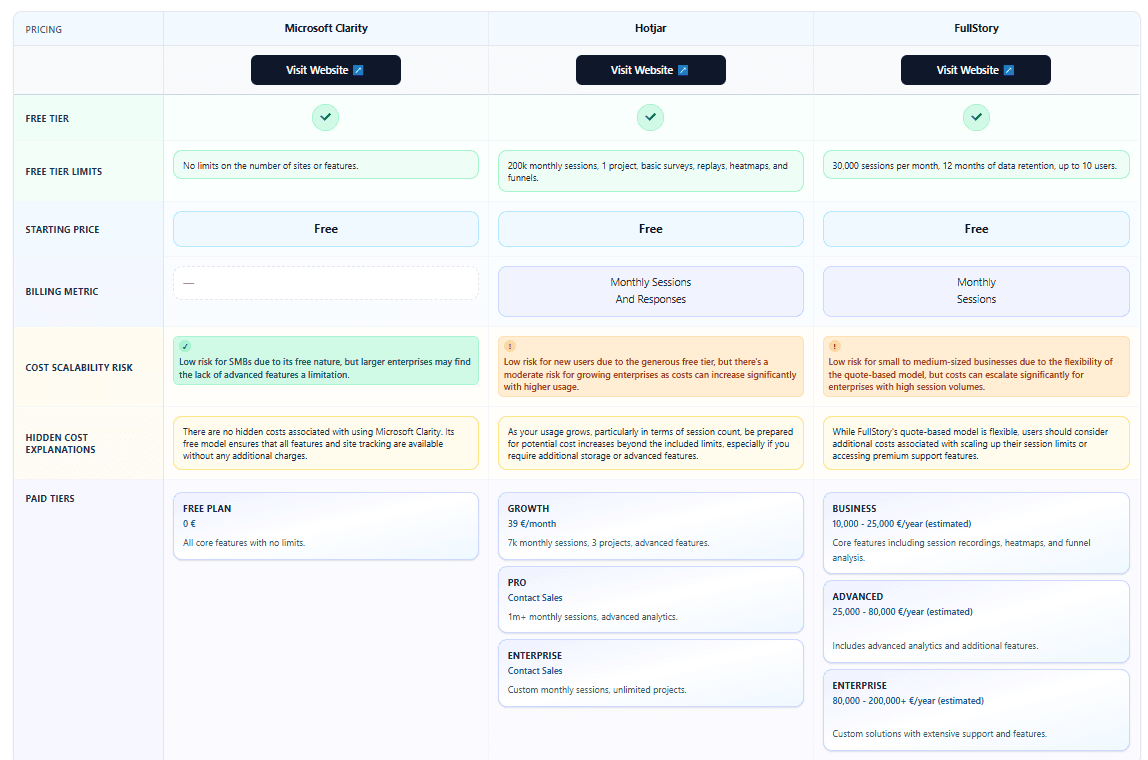Screen dimensions: 1148x760
Task: Click 'No limits on the number of sites' text
Action: coord(270,166)
